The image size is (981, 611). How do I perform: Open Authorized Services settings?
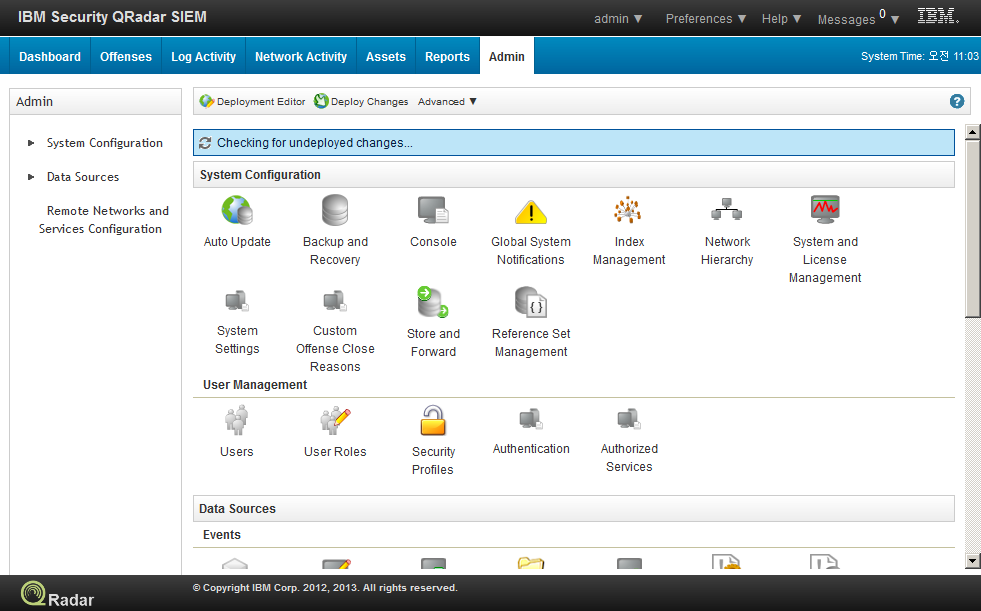pos(629,420)
